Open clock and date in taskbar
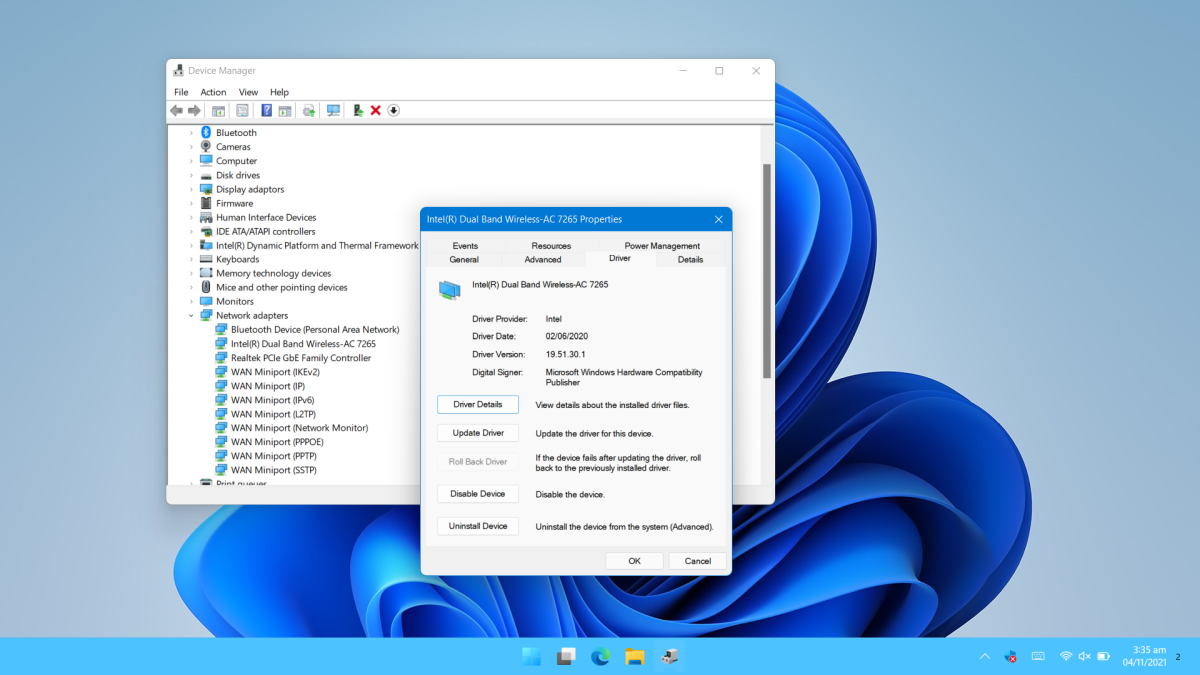This screenshot has height=675, width=1200. (x=1143, y=656)
